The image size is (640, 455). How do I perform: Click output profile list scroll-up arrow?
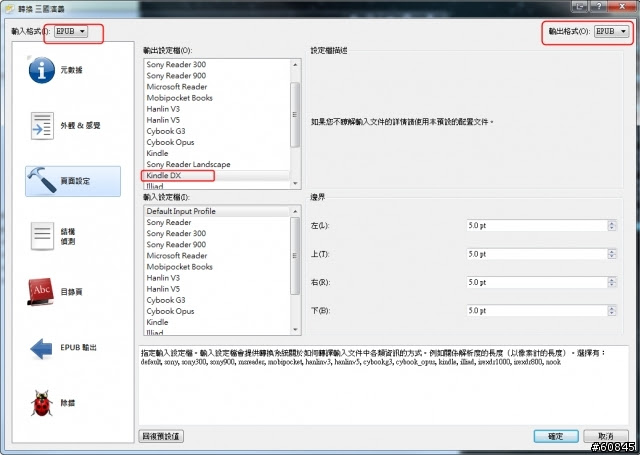tap(295, 64)
